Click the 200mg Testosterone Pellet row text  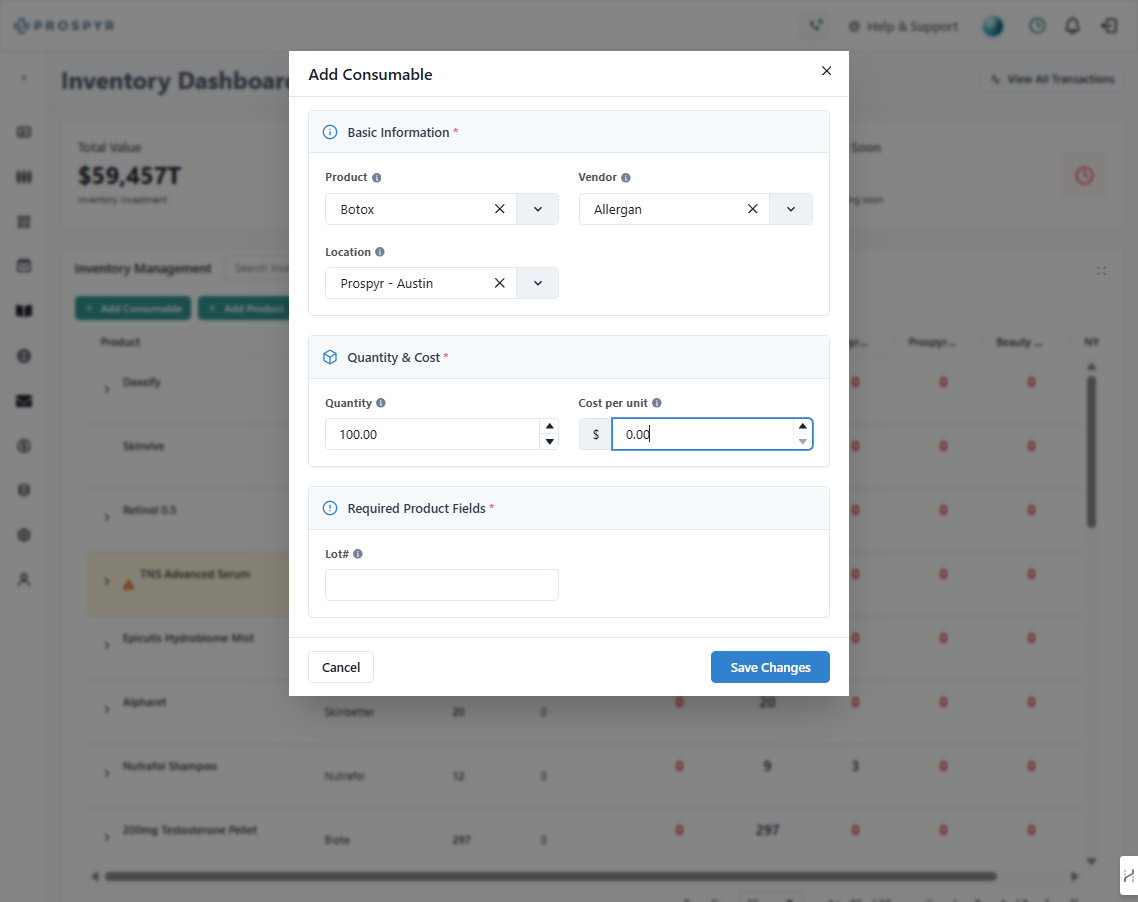[x=189, y=829]
